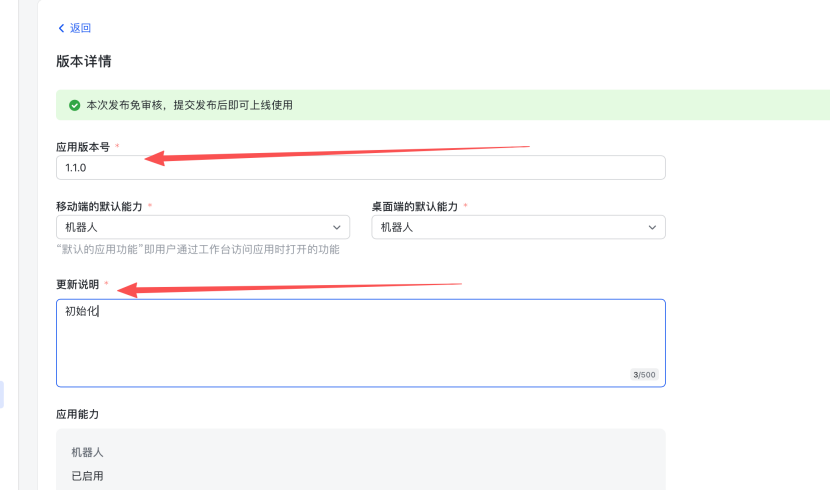Click the 3/500 character counter

pos(644,375)
